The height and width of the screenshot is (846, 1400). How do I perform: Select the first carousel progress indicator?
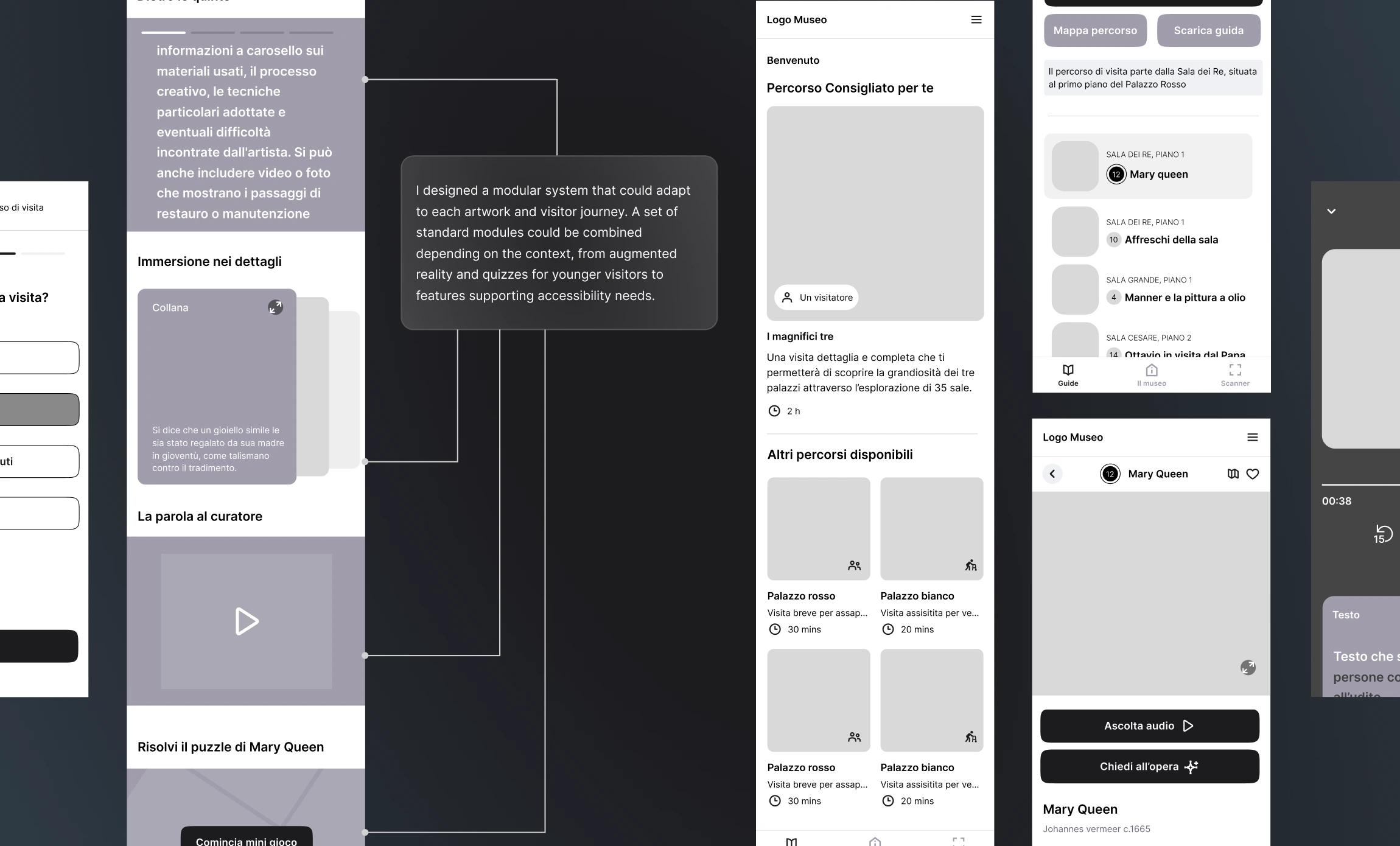coord(164,32)
